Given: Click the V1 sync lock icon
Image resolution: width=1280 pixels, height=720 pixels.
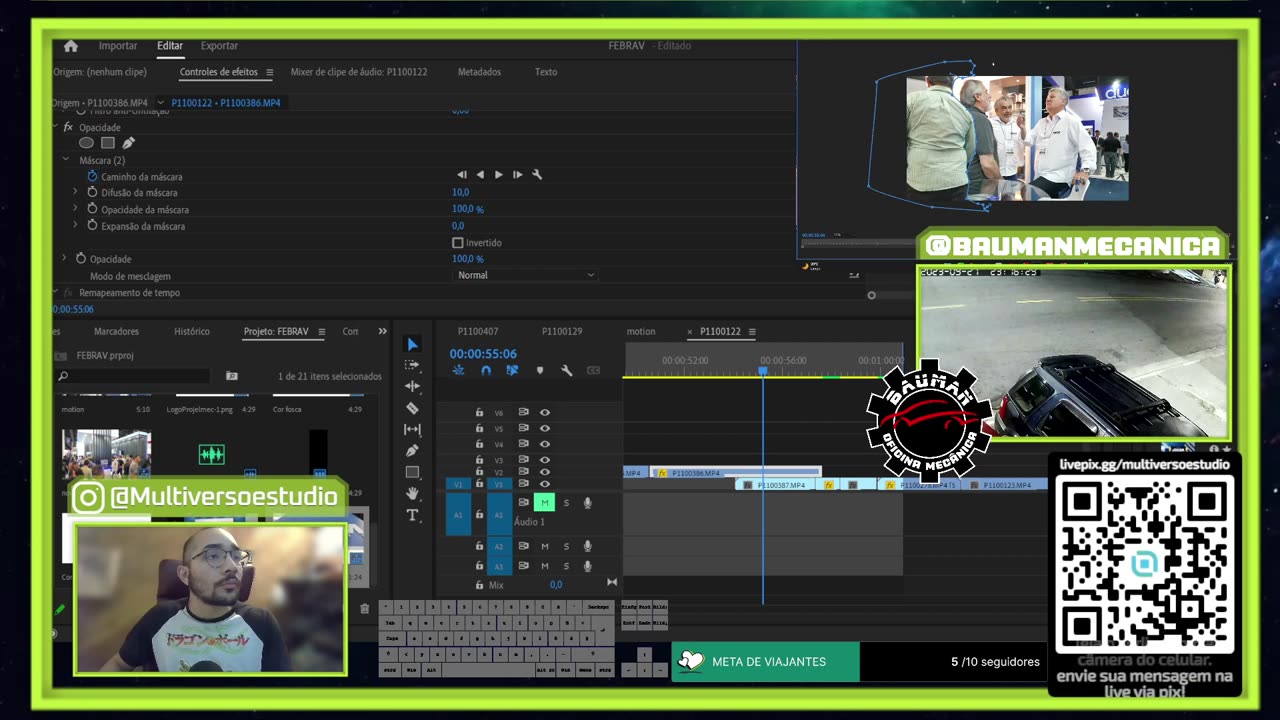Looking at the screenshot, I should (x=523, y=484).
